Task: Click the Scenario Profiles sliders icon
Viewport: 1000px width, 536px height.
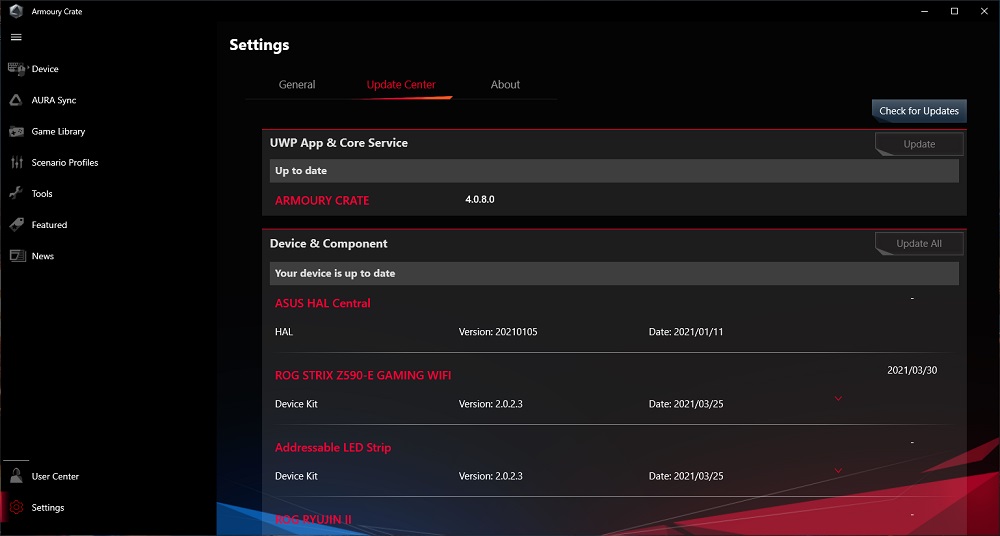Action: click(17, 163)
